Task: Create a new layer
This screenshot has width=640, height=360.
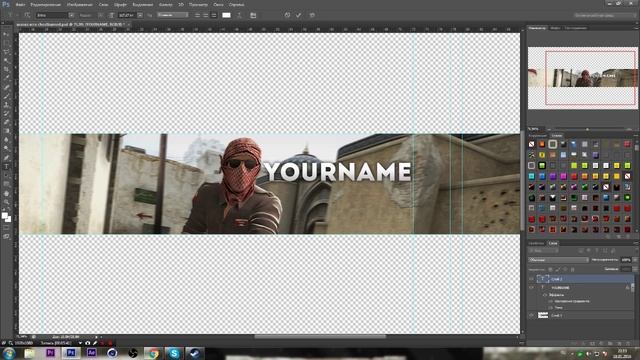Action: (x=619, y=344)
